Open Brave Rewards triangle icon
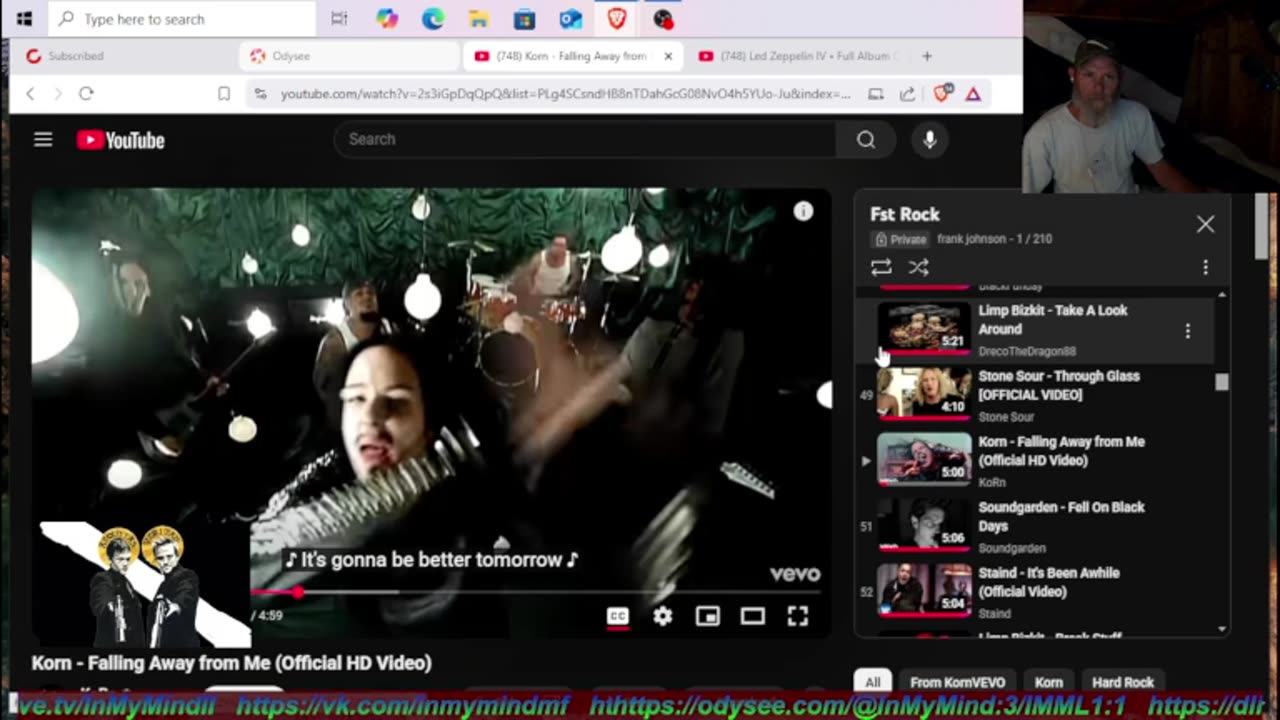Viewport: 1280px width, 720px height. 973,94
